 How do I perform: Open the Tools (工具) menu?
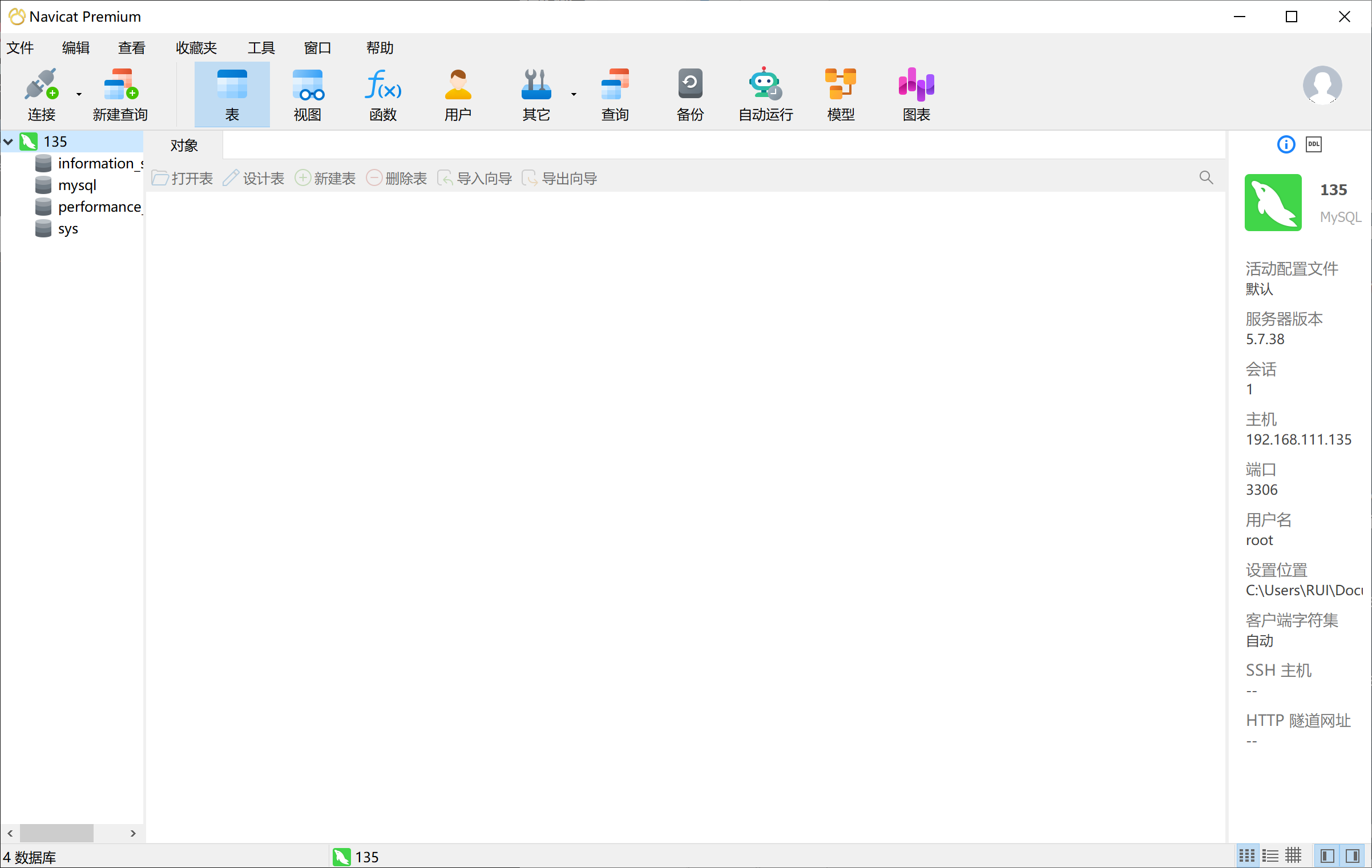(x=261, y=48)
